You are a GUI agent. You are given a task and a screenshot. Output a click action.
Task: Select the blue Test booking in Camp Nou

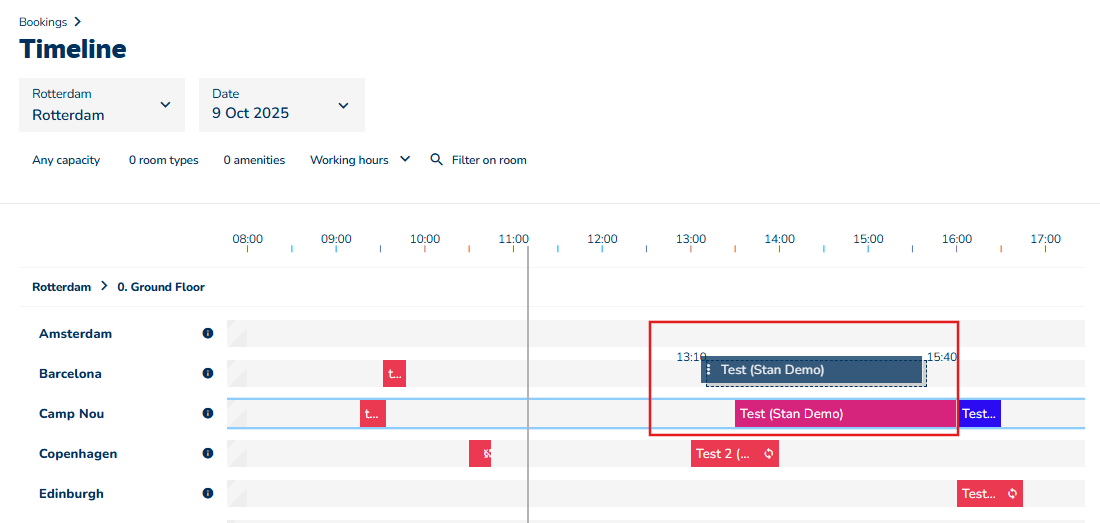point(980,413)
